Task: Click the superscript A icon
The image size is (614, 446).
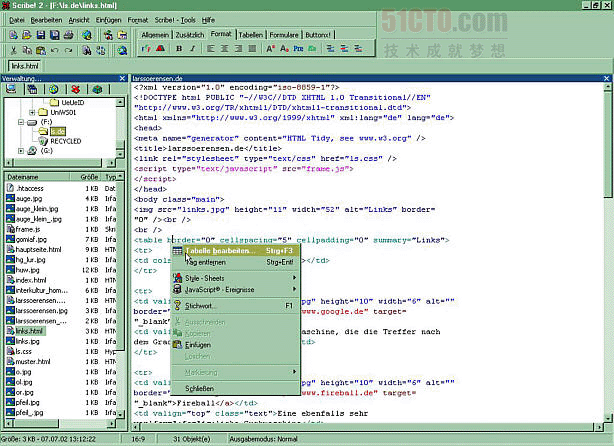Action: tap(271, 49)
